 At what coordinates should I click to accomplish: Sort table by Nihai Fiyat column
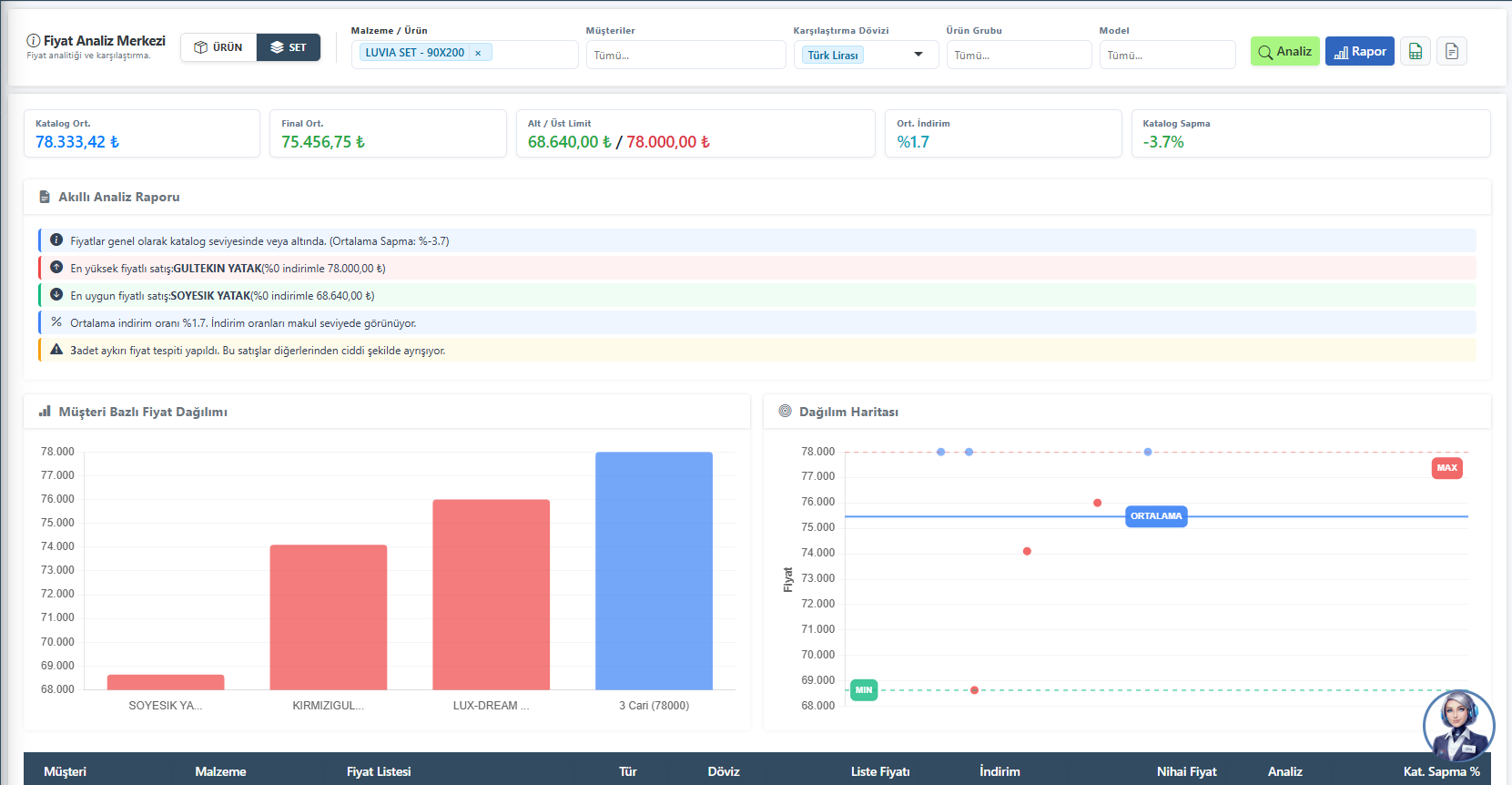1185,771
